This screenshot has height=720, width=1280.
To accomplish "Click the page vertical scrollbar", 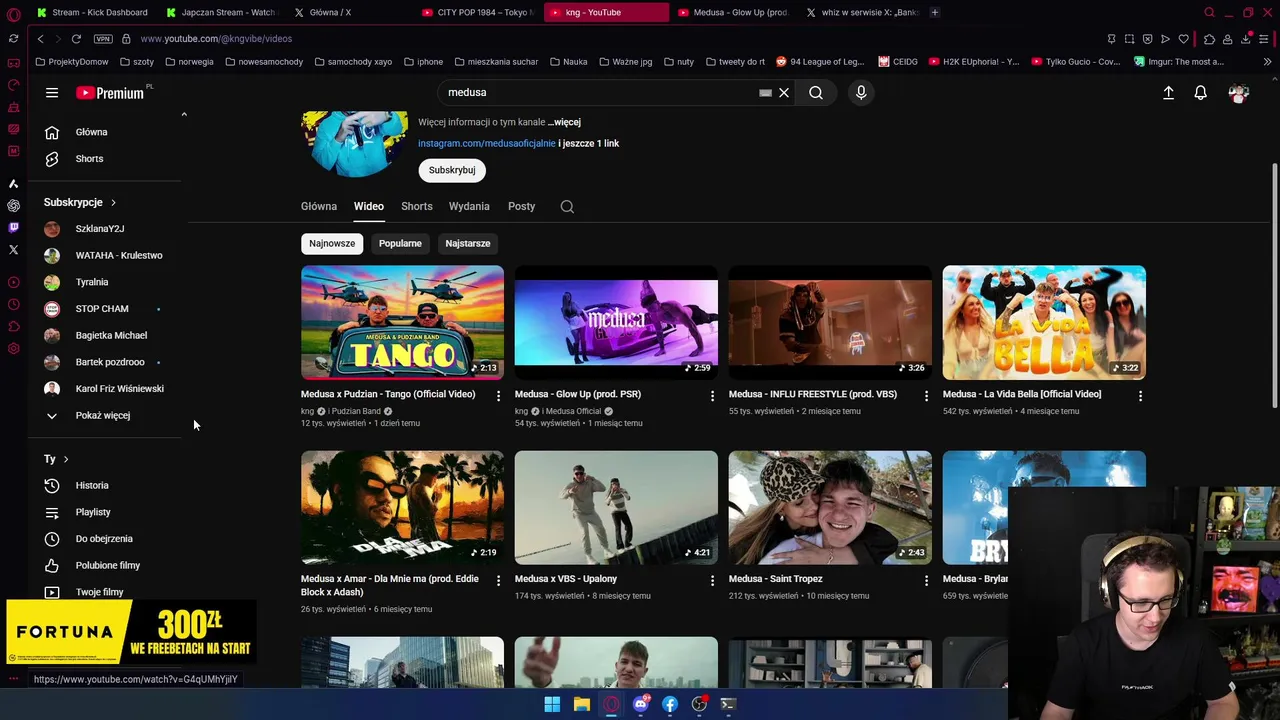I will click(1274, 285).
